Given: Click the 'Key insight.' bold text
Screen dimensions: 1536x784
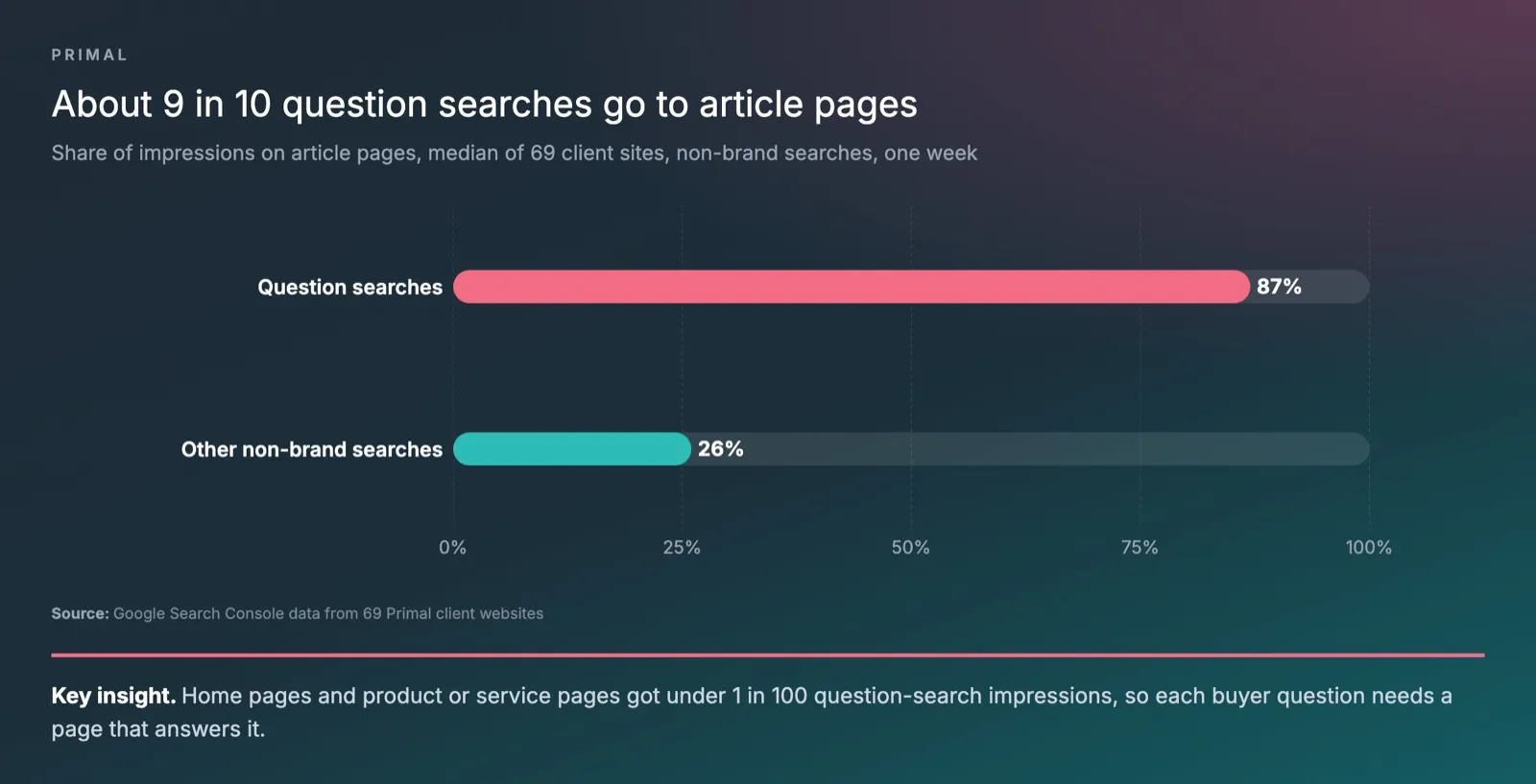Looking at the screenshot, I should [113, 696].
